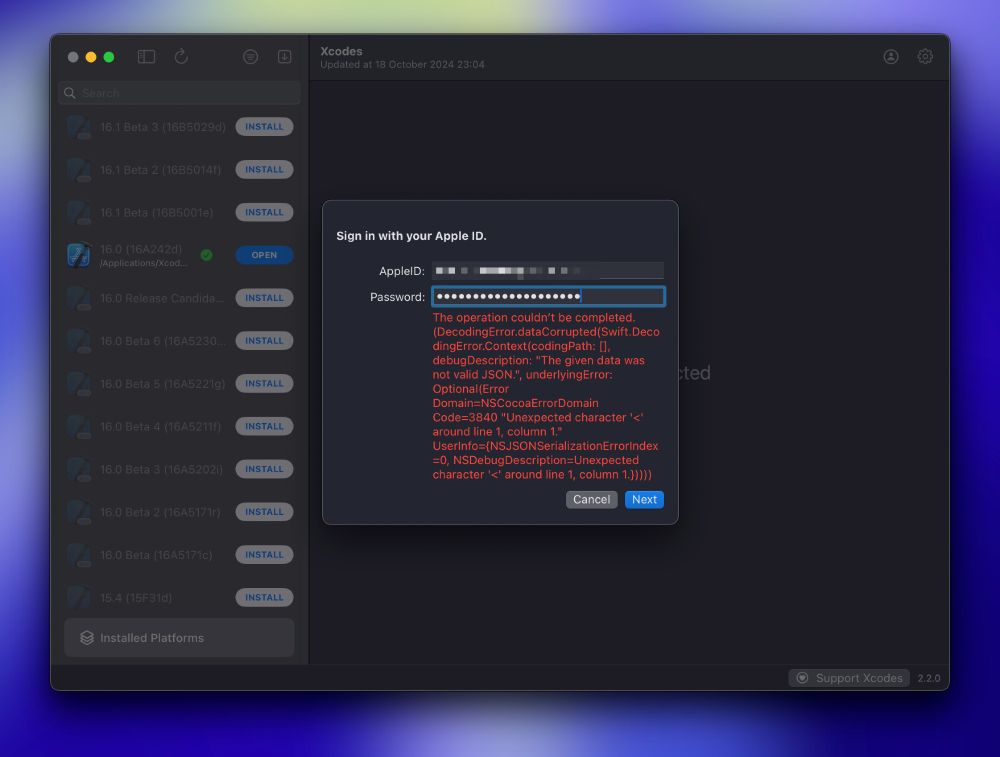This screenshot has width=1000, height=757.
Task: Click Next in the sign-in dialog
Action: tap(644, 499)
